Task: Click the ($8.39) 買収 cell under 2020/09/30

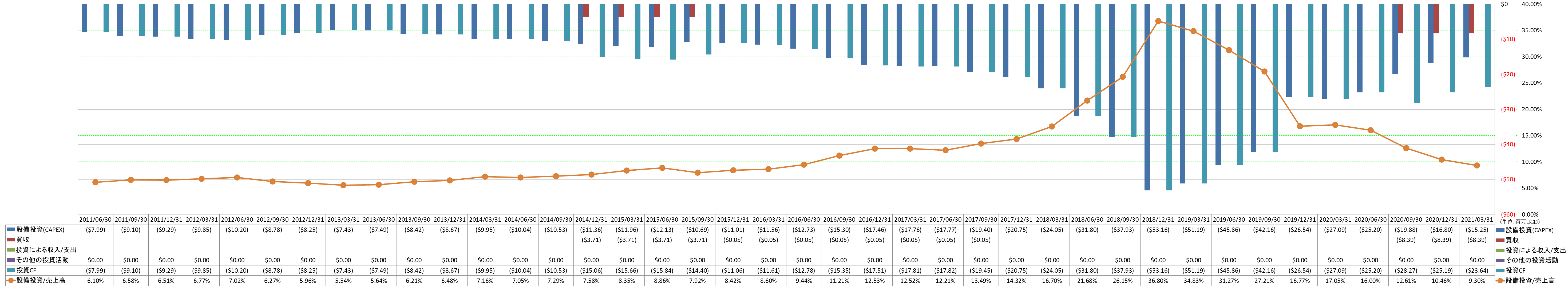Action: click(x=1405, y=240)
